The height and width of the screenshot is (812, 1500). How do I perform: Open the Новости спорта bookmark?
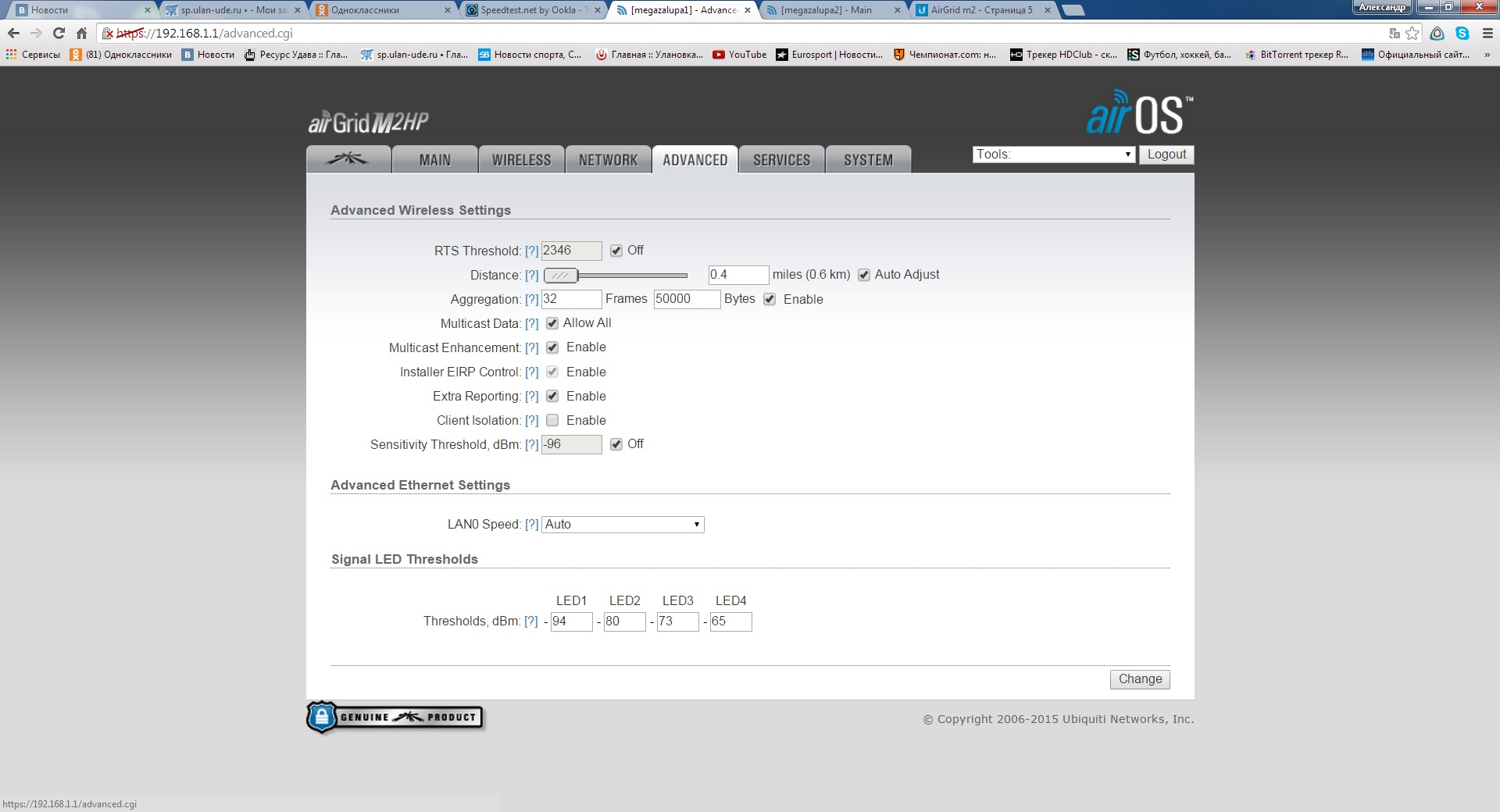[530, 55]
